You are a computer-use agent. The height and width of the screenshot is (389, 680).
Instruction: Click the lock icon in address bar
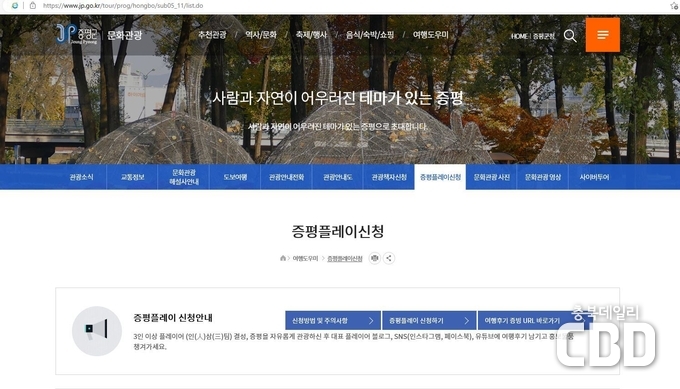[x=33, y=6]
